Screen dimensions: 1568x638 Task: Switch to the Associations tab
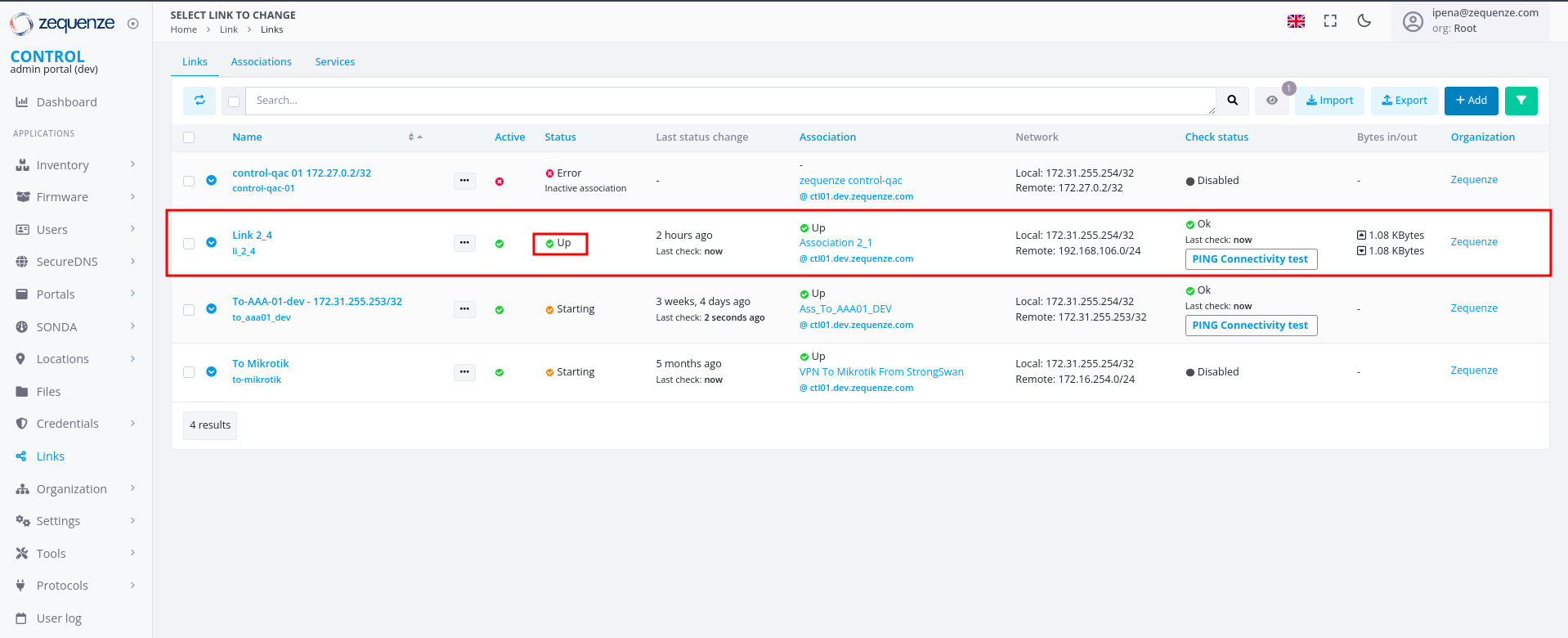pyautogui.click(x=261, y=62)
